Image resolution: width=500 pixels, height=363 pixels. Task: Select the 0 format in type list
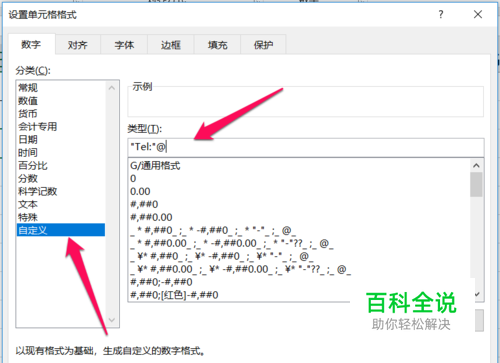pos(299,179)
